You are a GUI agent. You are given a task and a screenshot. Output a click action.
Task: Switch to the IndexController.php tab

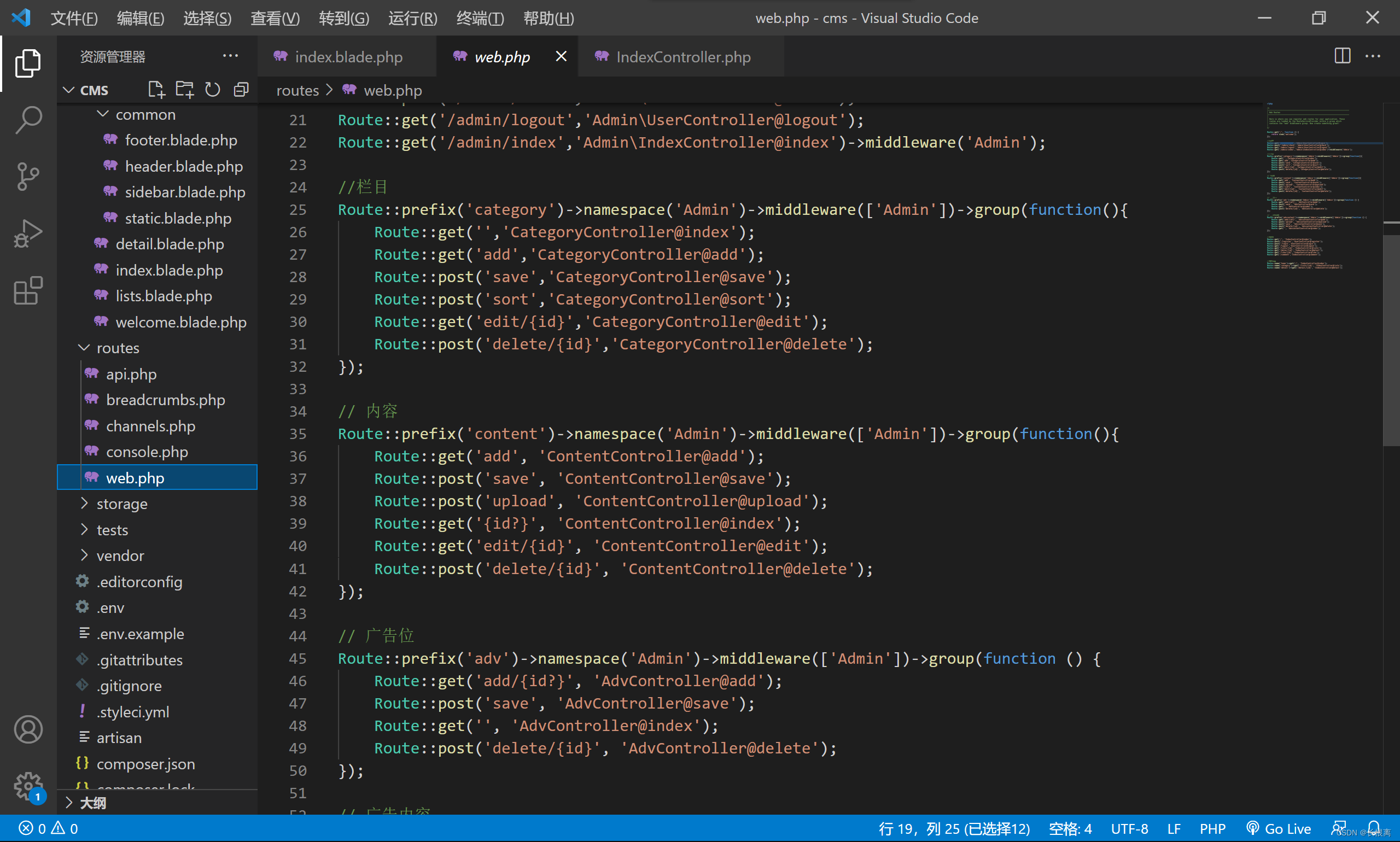coord(682,57)
